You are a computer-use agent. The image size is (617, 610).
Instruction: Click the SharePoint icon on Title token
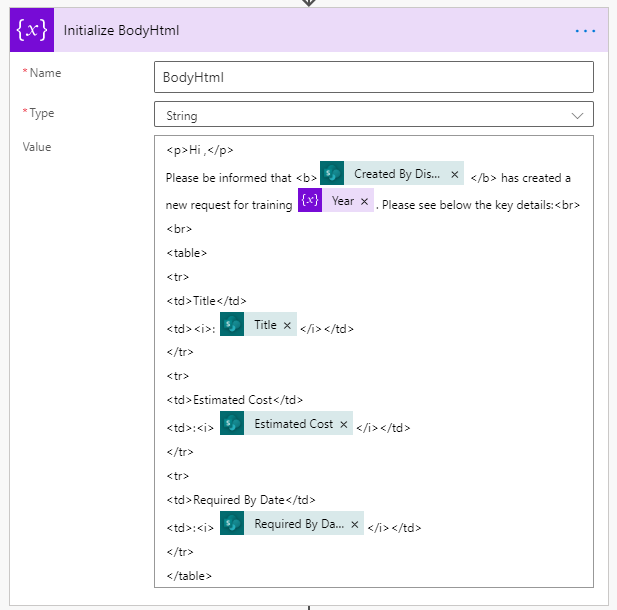point(232,325)
